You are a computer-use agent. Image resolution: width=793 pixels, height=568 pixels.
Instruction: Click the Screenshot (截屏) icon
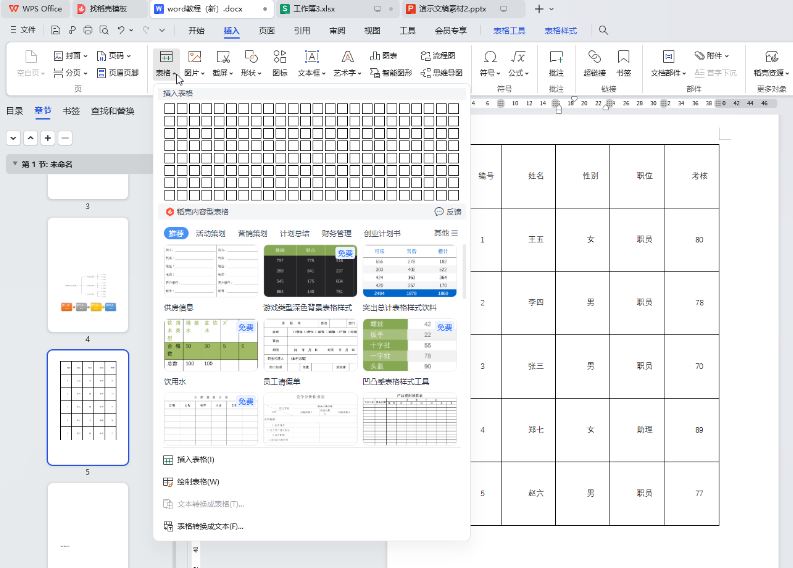[x=223, y=57]
